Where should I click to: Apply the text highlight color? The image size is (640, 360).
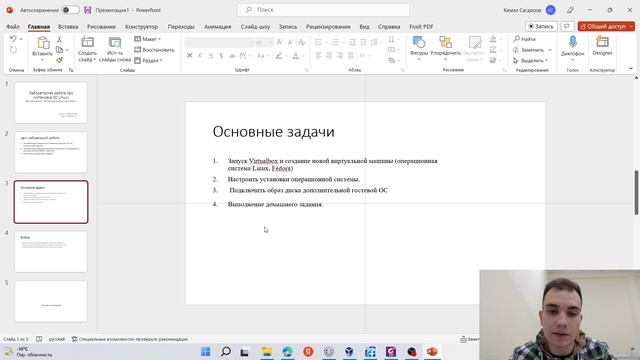coord(279,56)
